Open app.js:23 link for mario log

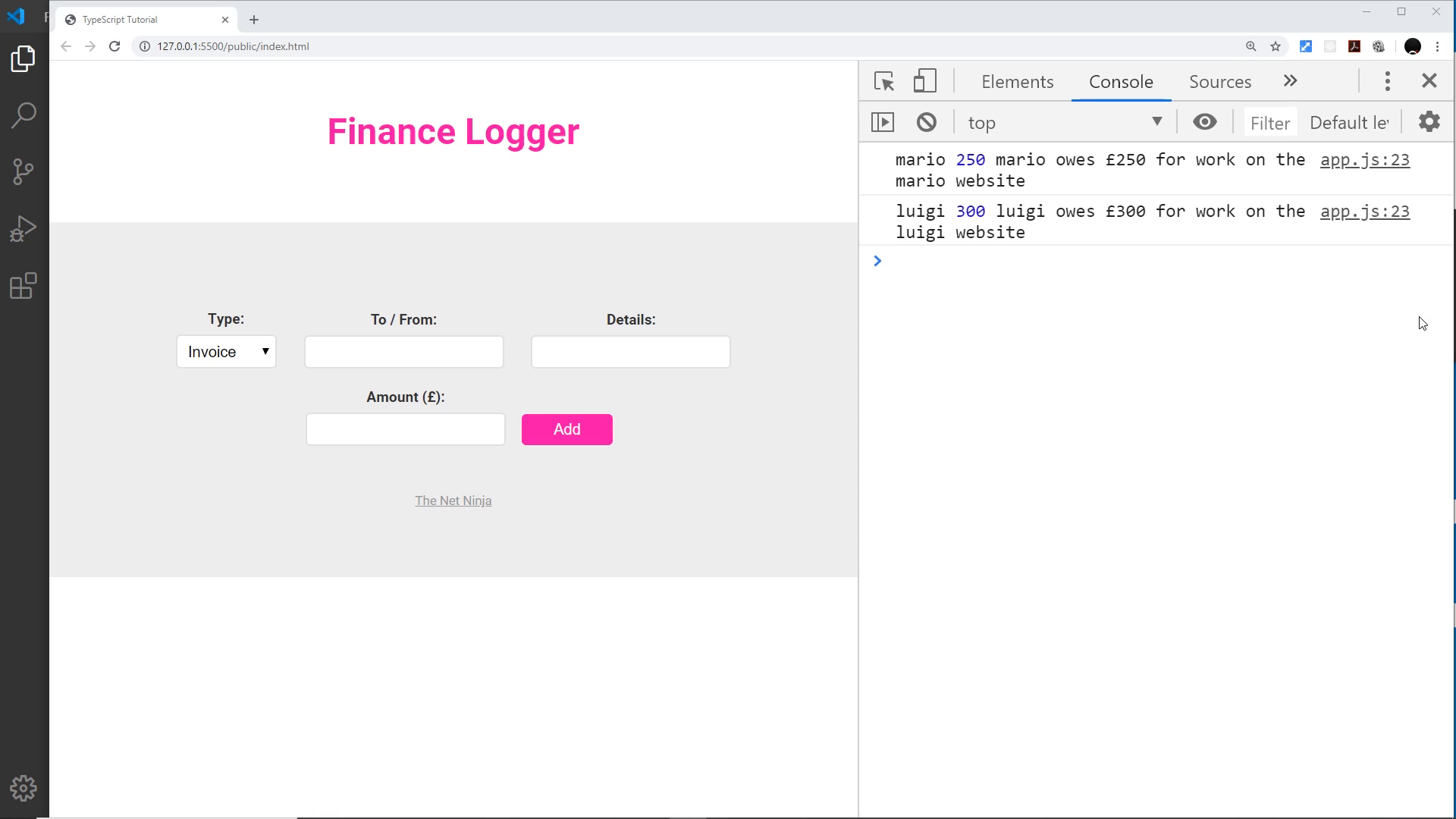[1364, 160]
